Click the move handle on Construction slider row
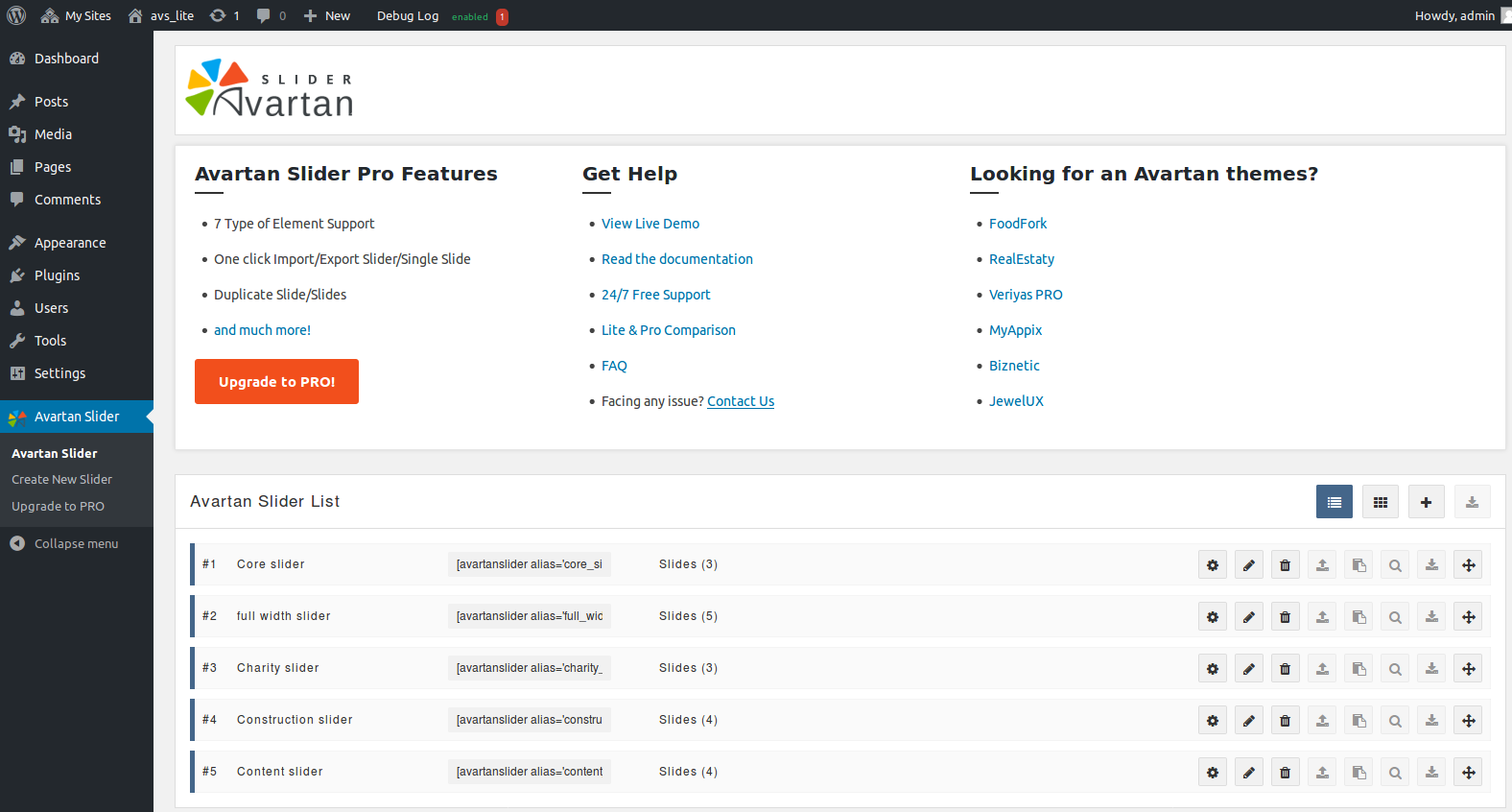 coord(1468,721)
